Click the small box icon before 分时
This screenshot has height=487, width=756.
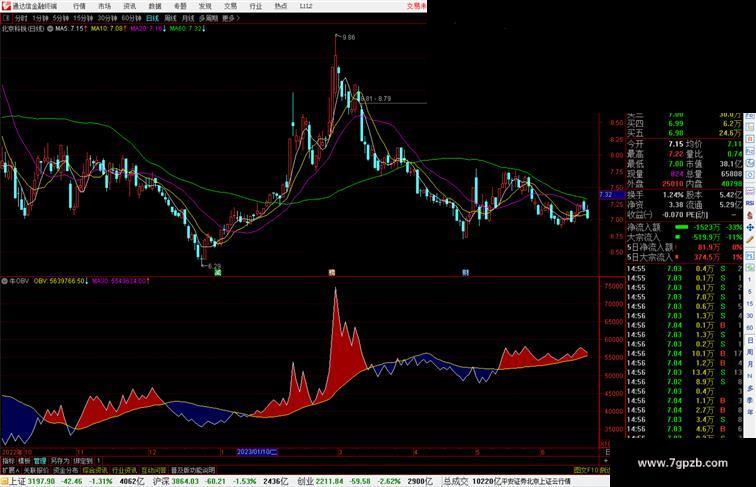7,18
